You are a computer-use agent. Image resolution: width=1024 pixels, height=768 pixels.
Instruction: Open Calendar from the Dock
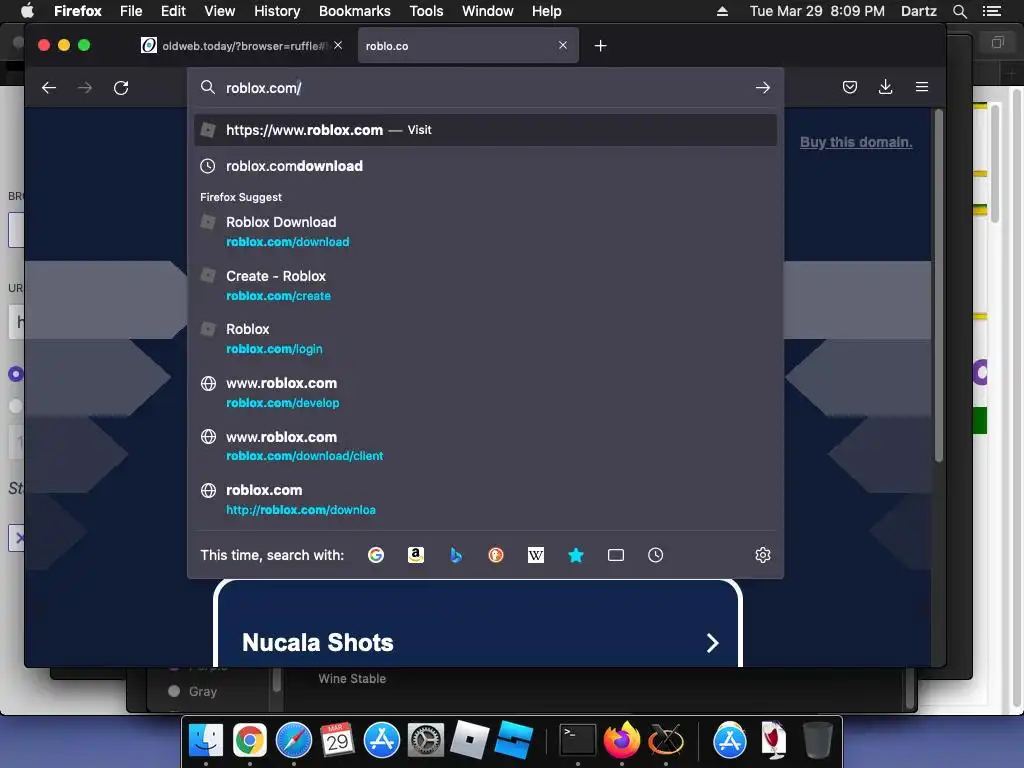point(338,741)
